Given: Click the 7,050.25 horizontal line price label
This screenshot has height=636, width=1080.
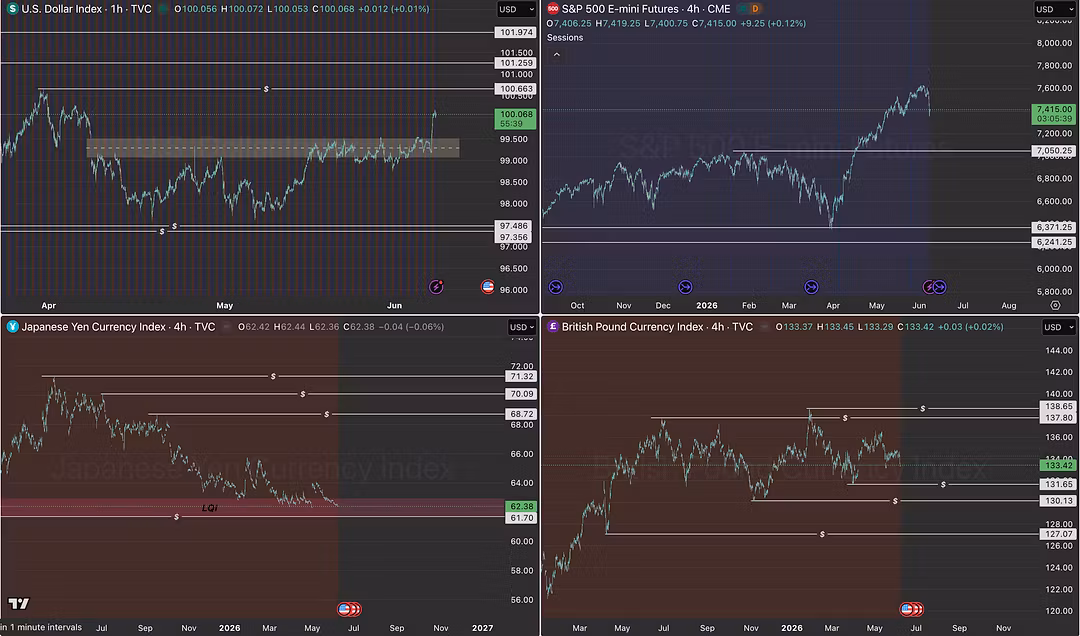Looking at the screenshot, I should coord(1053,150).
